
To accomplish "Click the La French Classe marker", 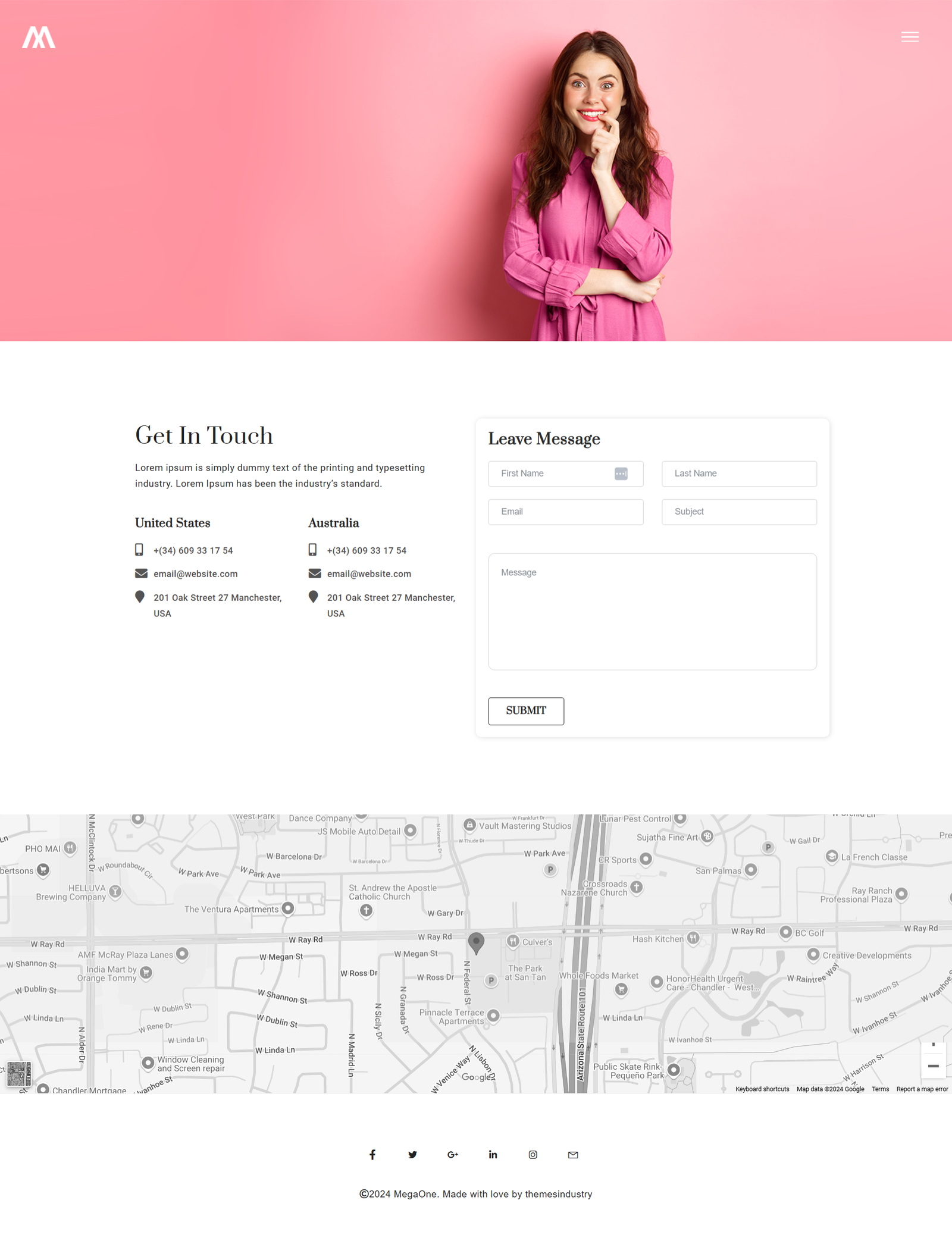I will [x=832, y=856].
